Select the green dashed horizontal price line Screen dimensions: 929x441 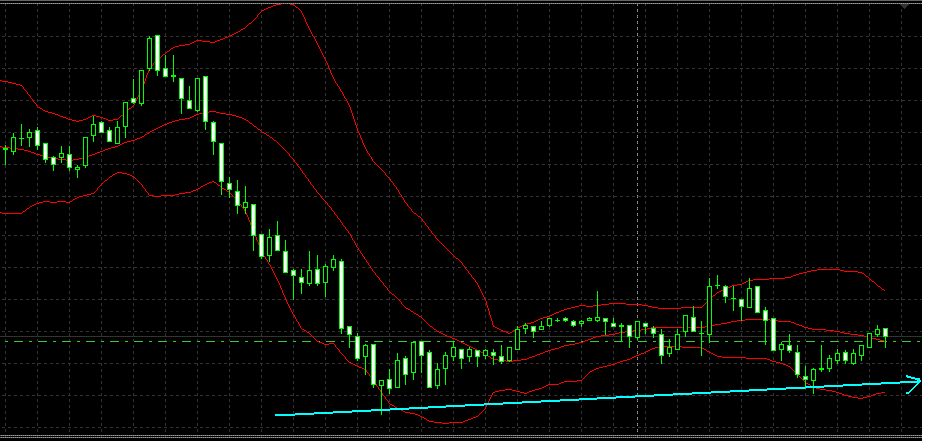click(x=461, y=341)
